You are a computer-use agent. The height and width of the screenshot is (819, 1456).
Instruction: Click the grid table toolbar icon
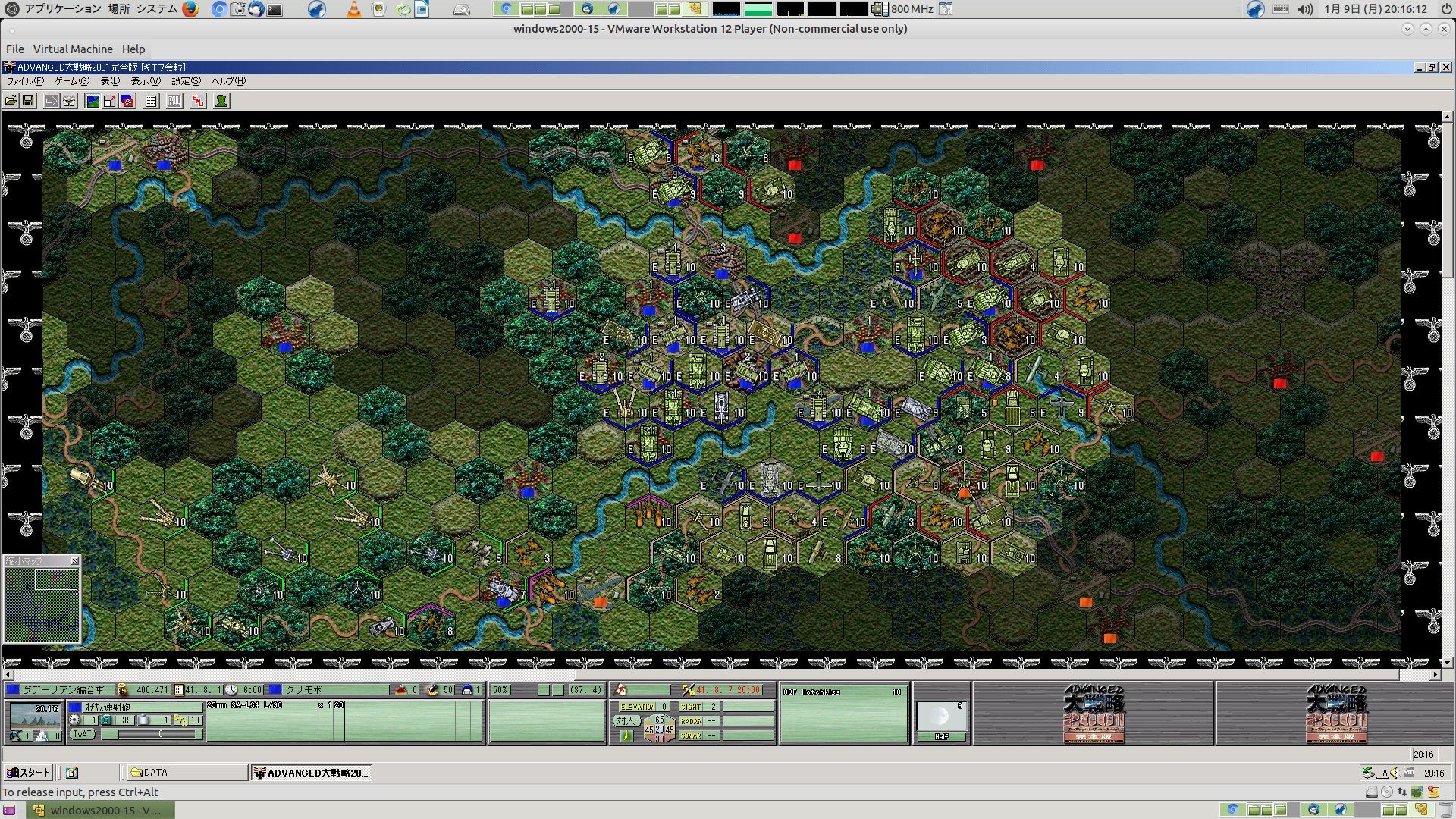click(151, 101)
